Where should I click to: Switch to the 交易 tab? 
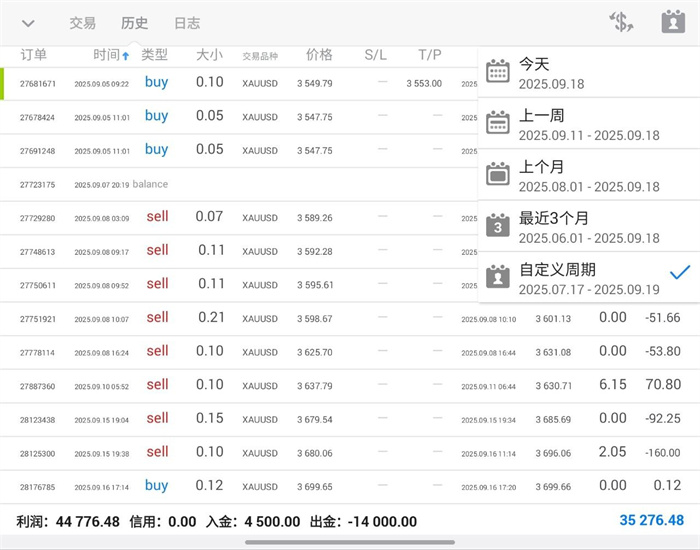pos(83,23)
